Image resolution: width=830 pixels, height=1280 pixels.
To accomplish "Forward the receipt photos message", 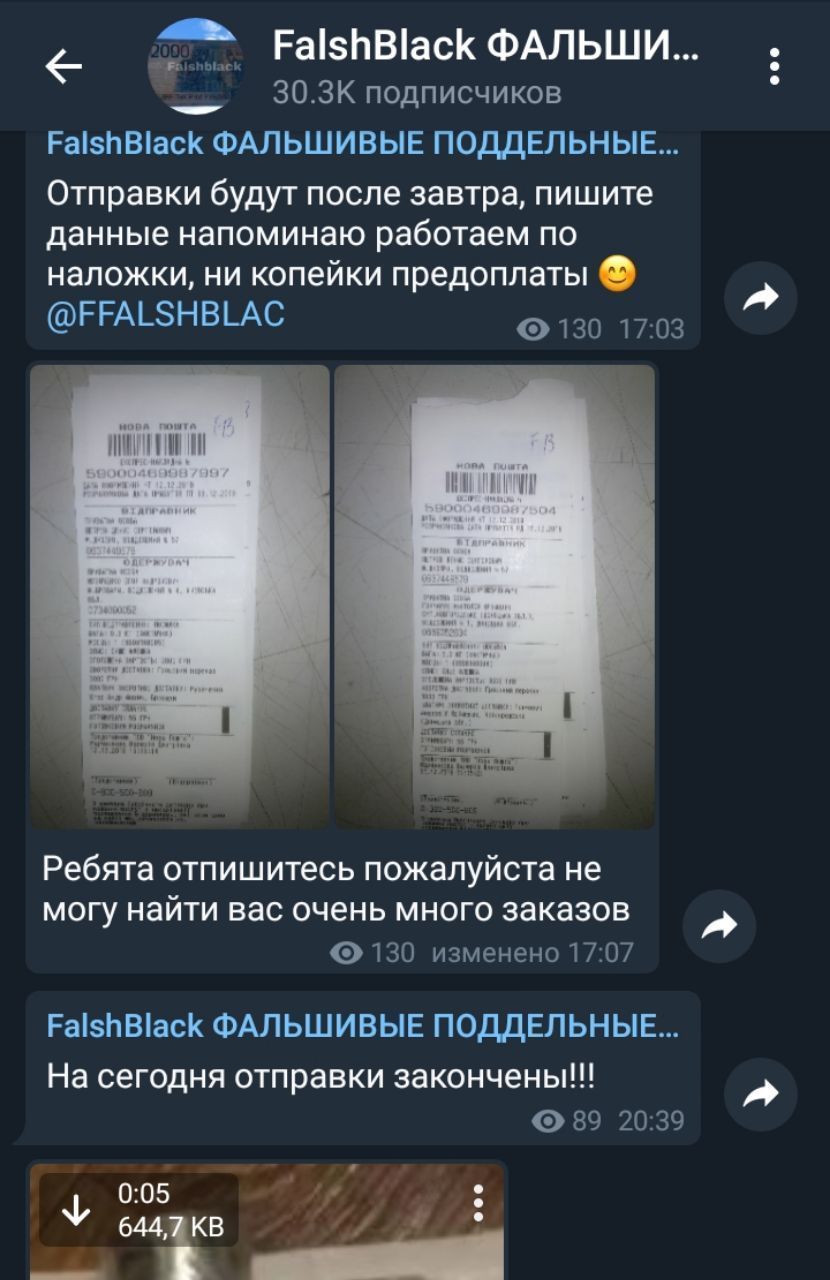I will (719, 928).
